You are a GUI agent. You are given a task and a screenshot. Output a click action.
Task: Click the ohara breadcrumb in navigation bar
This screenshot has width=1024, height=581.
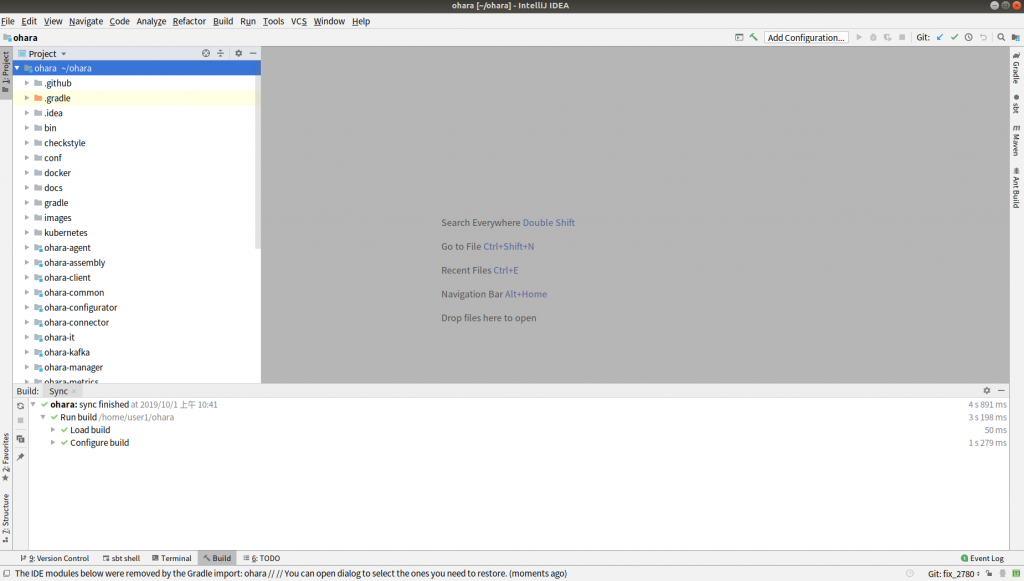point(20,38)
